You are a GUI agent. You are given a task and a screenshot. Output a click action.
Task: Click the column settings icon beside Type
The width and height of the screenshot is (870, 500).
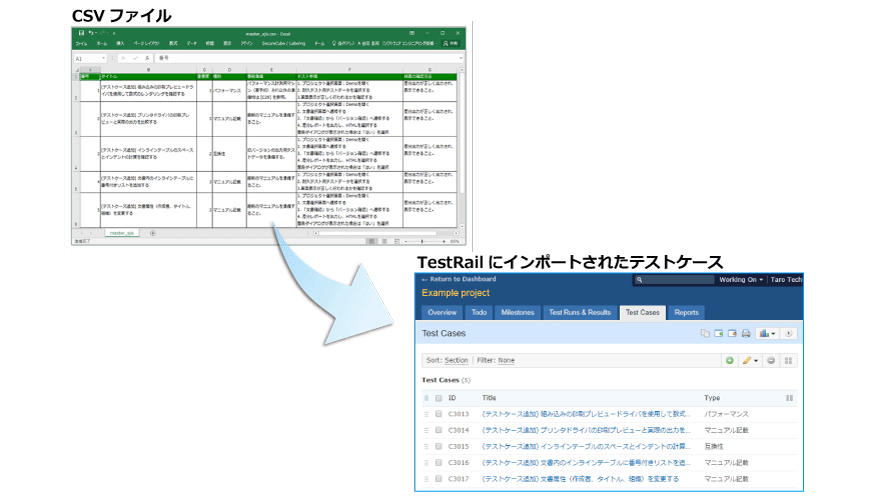790,398
